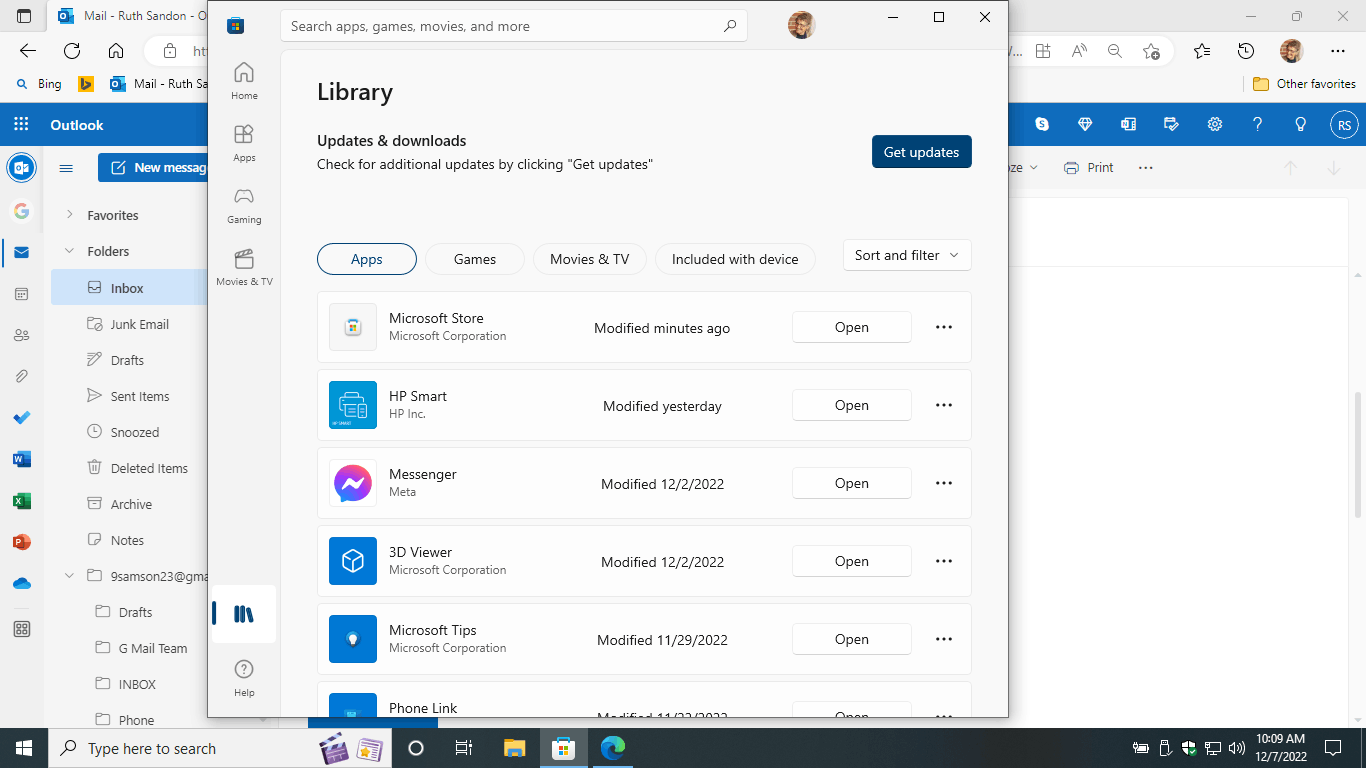1366x768 pixels.
Task: Expand the Sort and filter dropdown
Action: click(907, 255)
